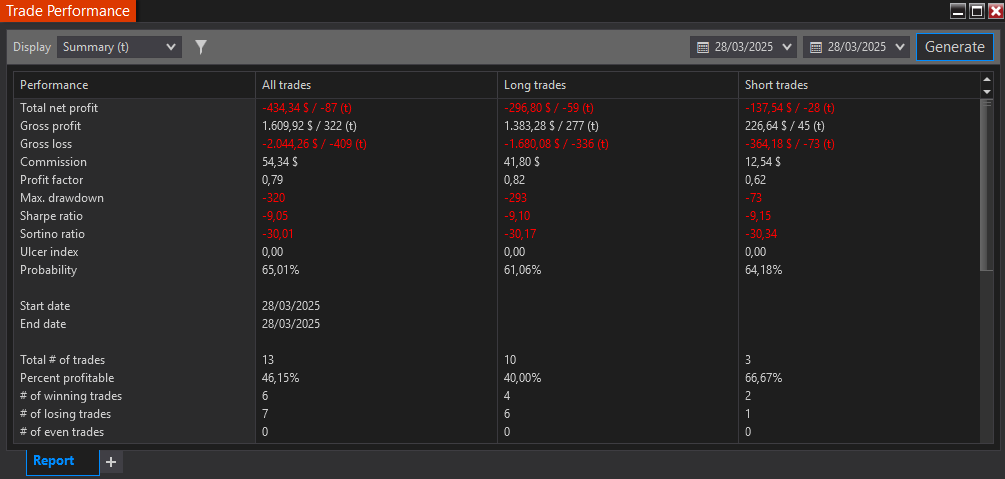Select the 41,80 $ commission value
The width and height of the screenshot is (1005, 479).
pos(522,162)
